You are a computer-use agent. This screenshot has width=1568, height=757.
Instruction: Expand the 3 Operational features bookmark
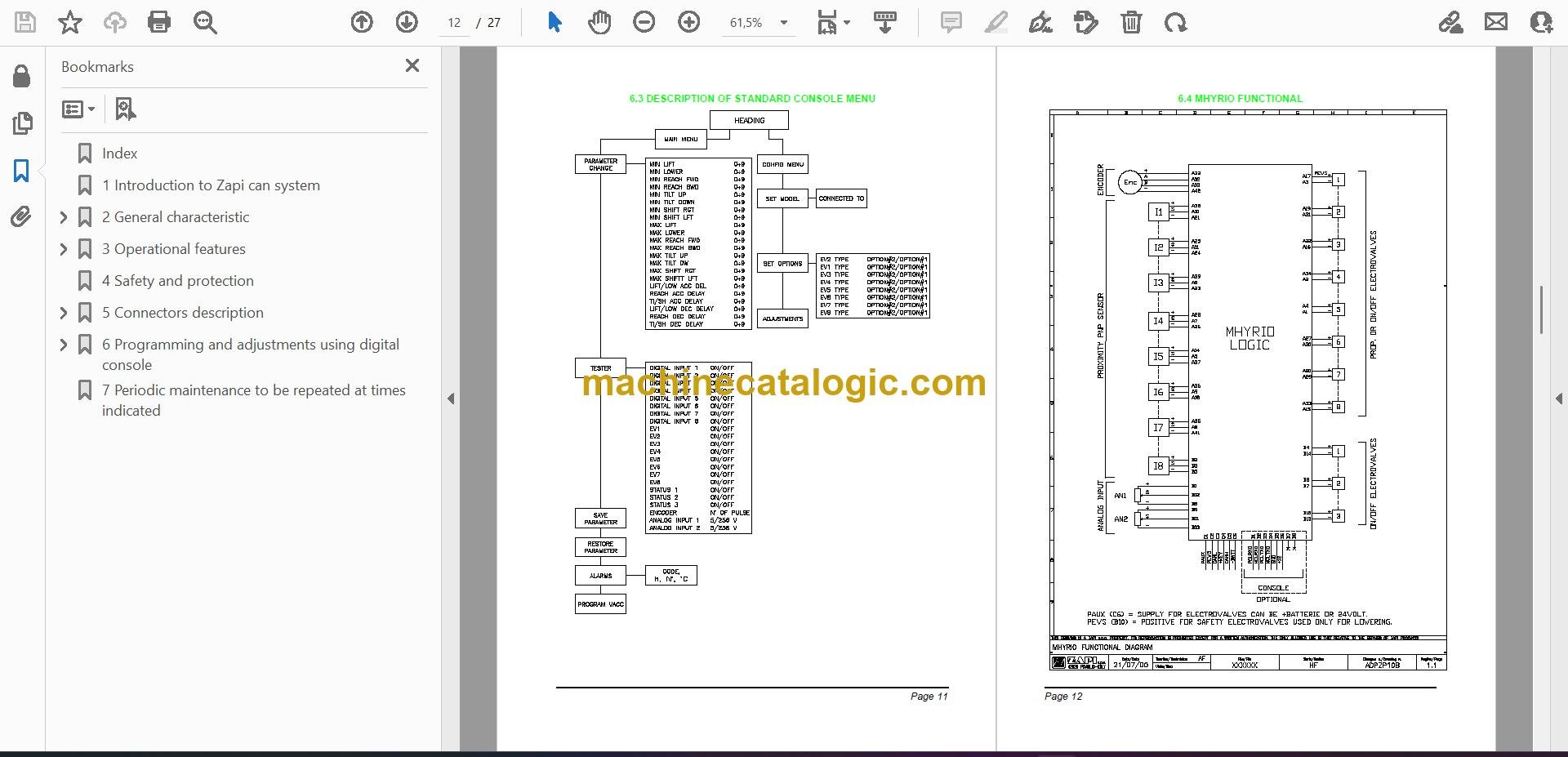click(x=64, y=249)
